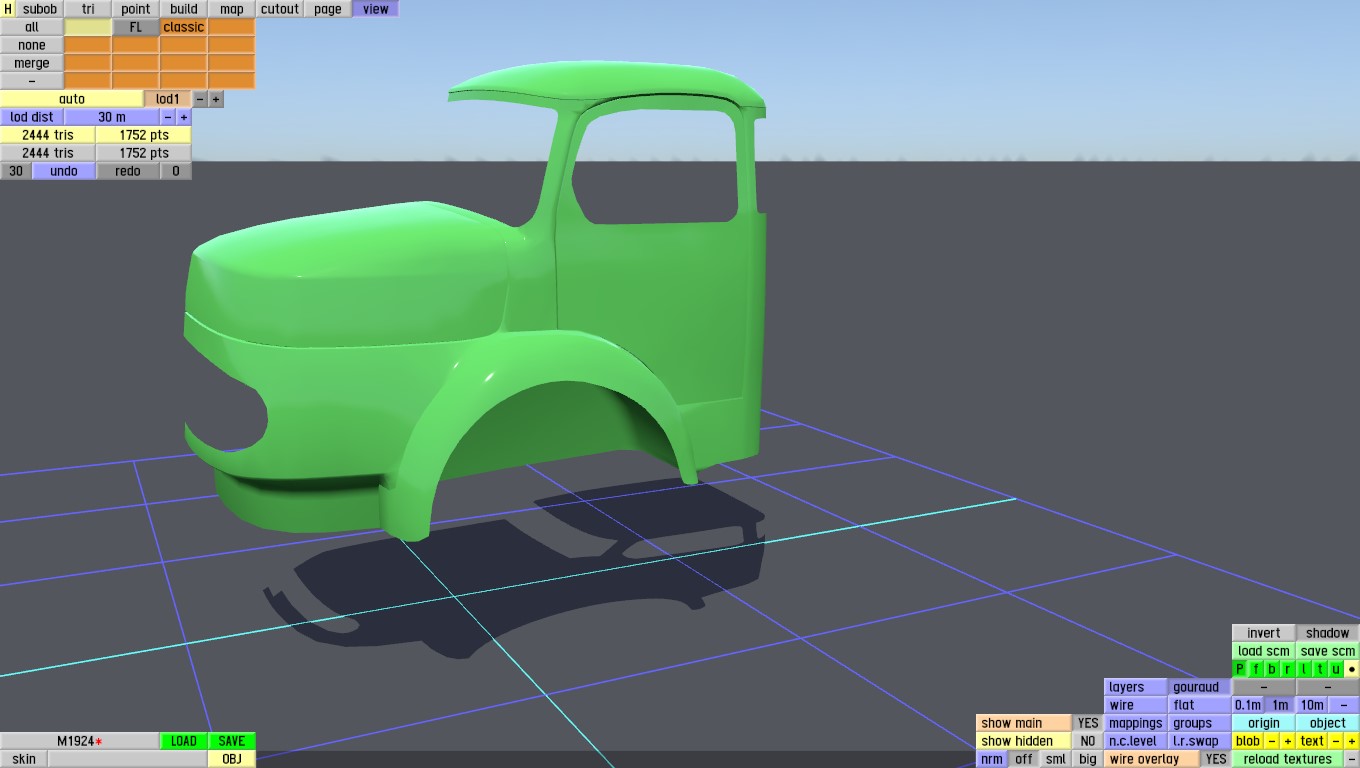The height and width of the screenshot is (768, 1360).
Task: Select 'nrm' normals option
Action: (x=992, y=759)
